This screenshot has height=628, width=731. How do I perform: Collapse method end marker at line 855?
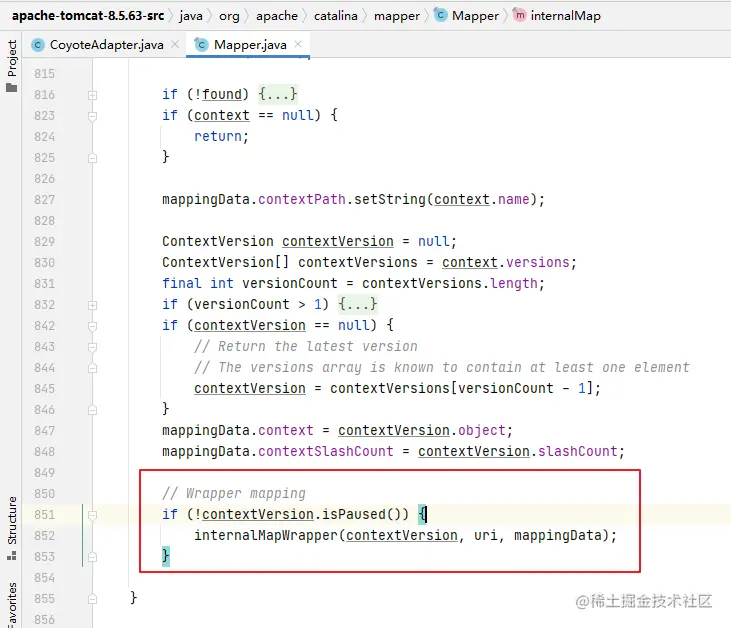pos(92,599)
